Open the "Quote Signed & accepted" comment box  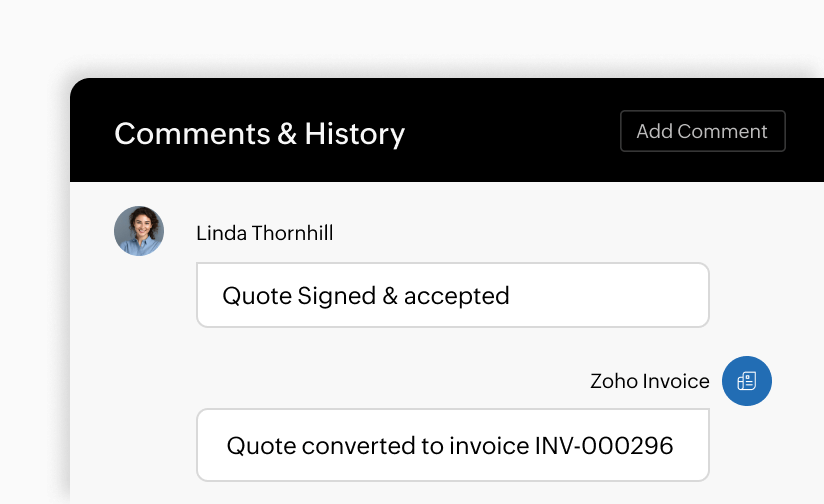point(452,295)
